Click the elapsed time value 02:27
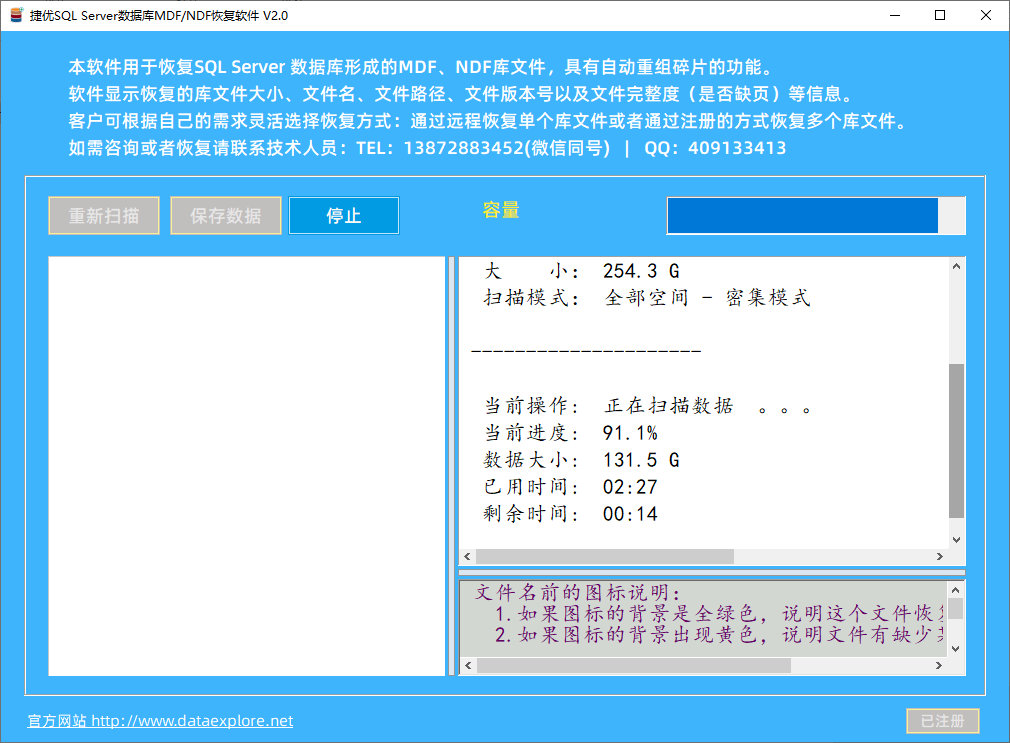1010x743 pixels. (630, 487)
